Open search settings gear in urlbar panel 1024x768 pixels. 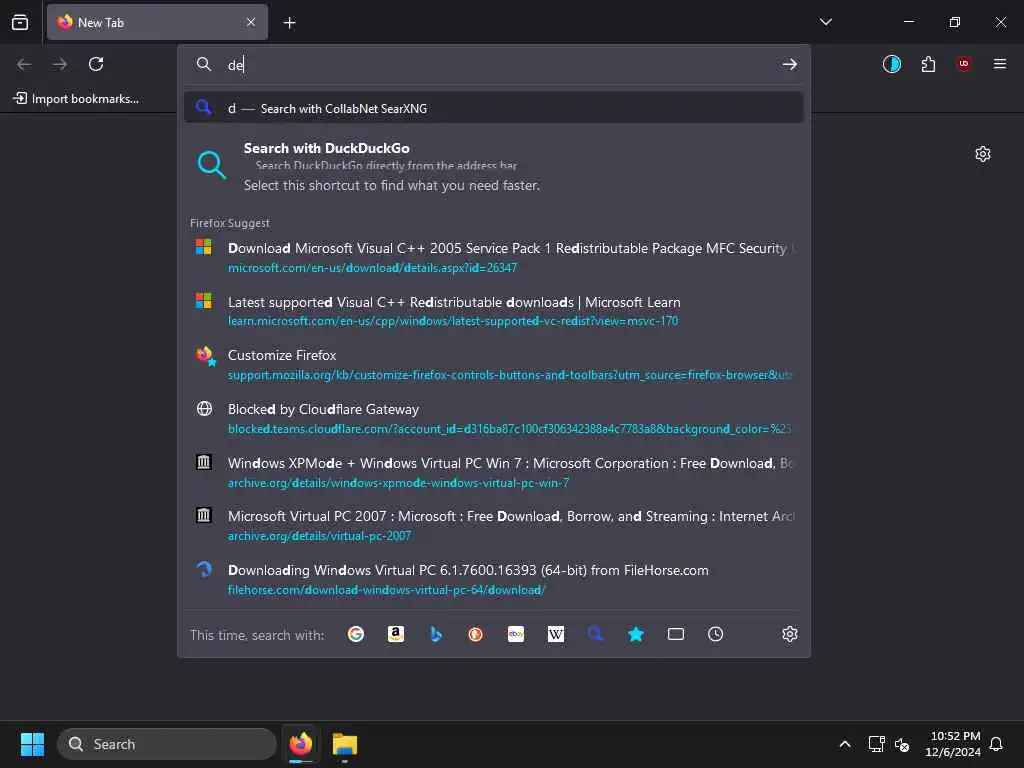click(x=790, y=634)
